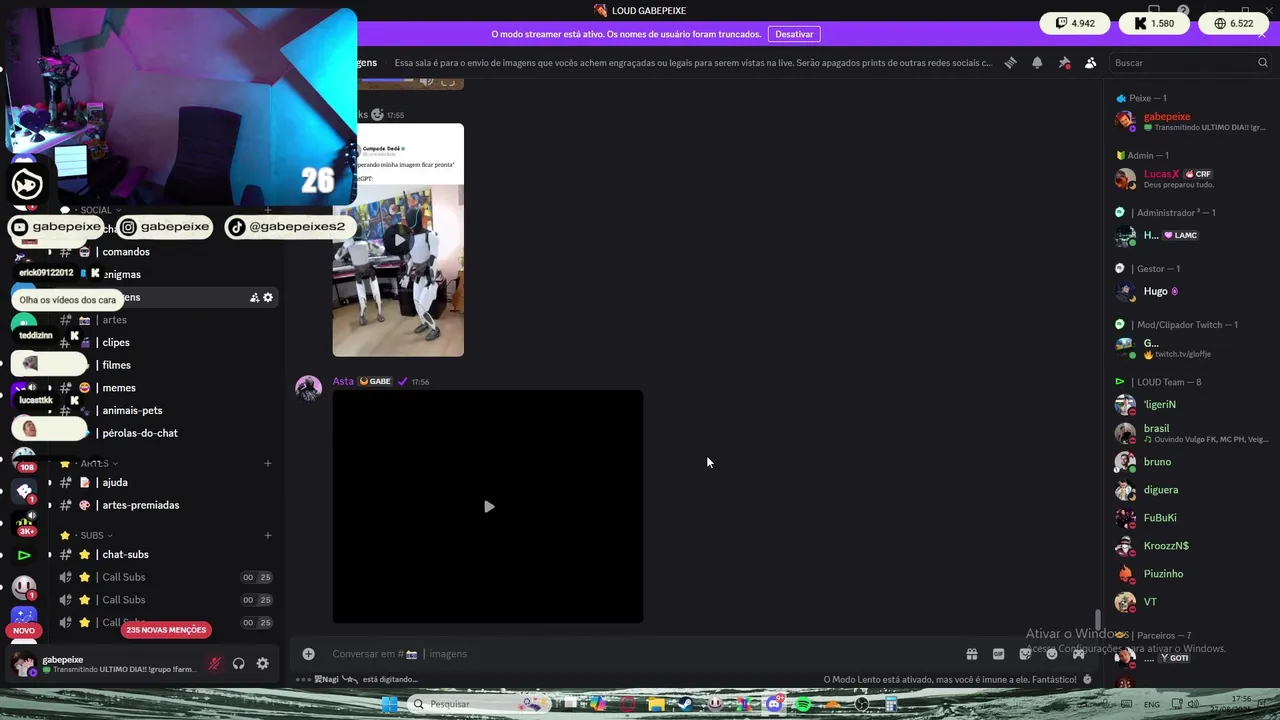This screenshot has width=1280, height=720.
Task: Add channel with plus next to ARTES
Action: pos(267,464)
